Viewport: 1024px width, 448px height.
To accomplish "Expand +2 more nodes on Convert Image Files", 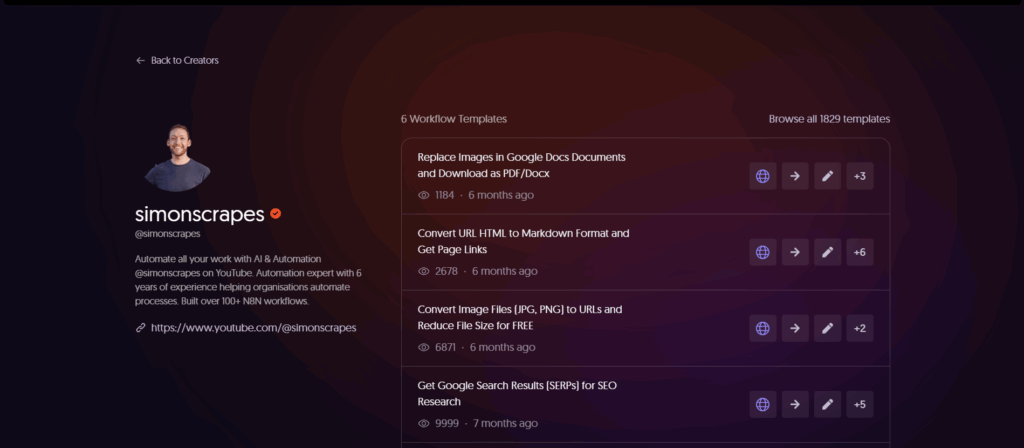I will coord(859,328).
